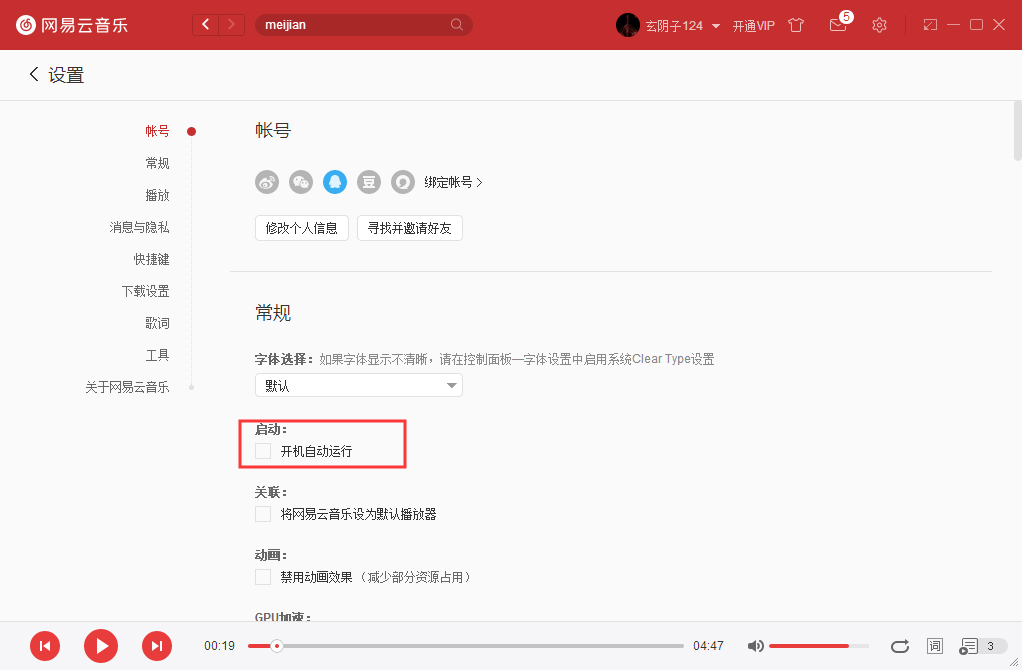Click 绑定帐号 expander arrow
This screenshot has height=670, width=1022.
point(453,182)
